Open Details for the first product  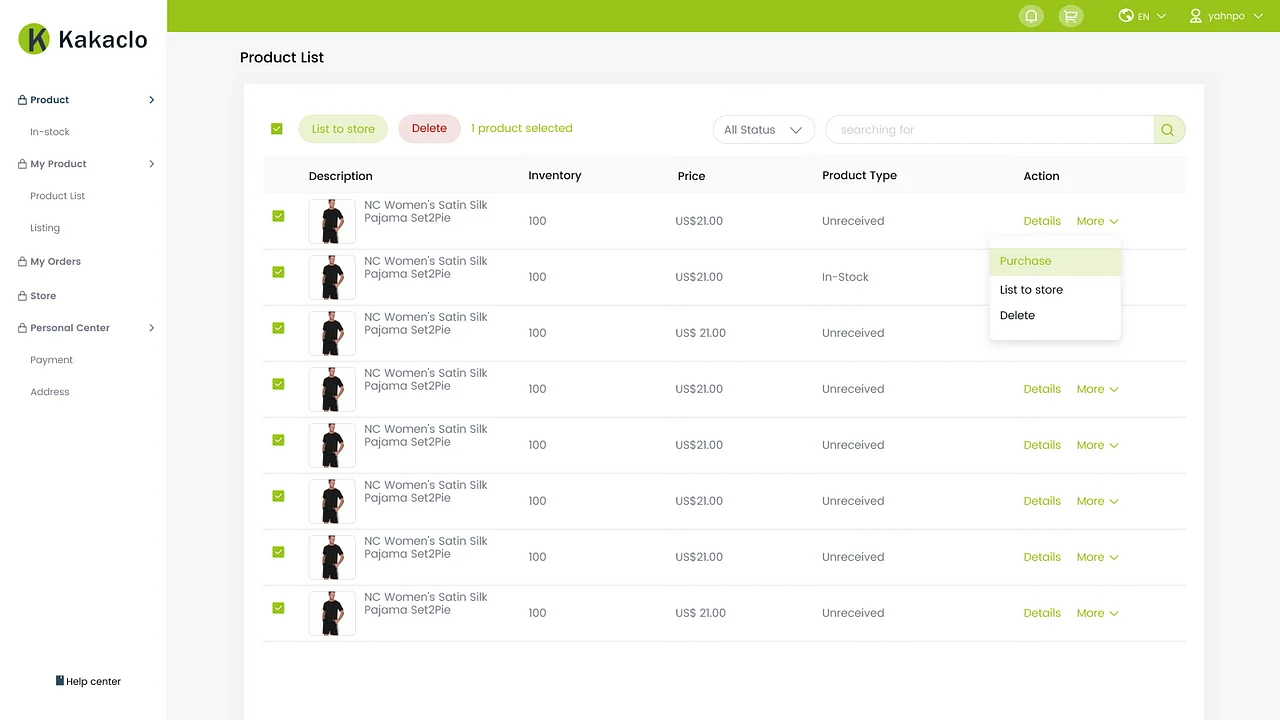tap(1042, 220)
